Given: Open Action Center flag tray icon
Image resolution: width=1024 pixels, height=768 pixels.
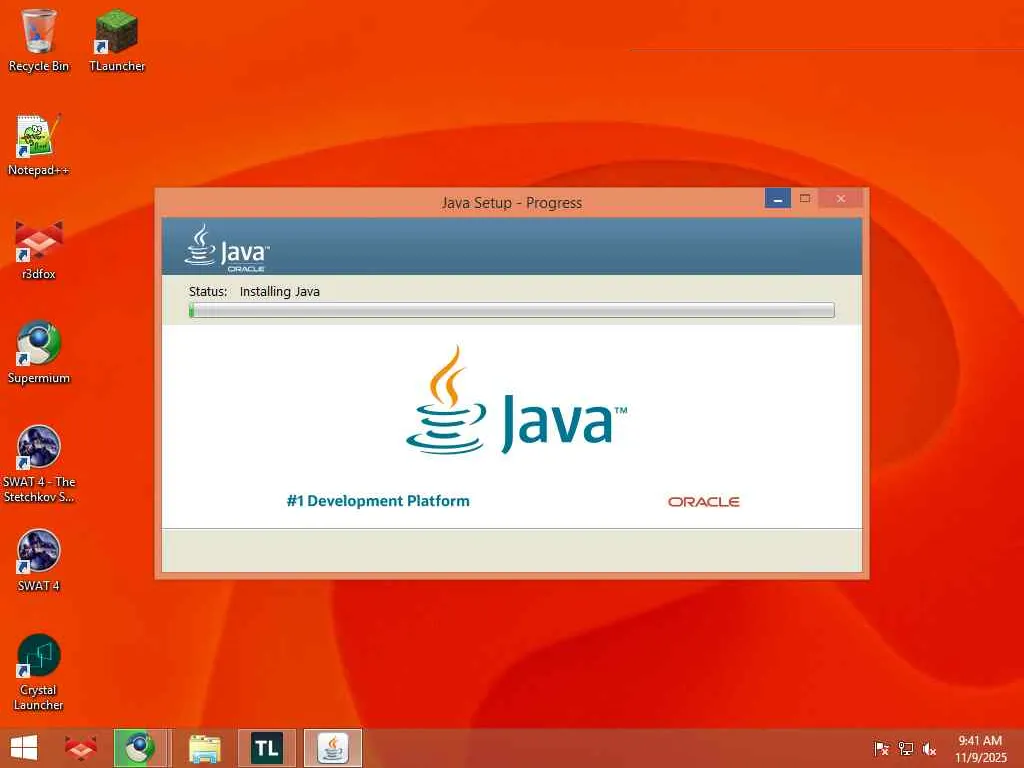Looking at the screenshot, I should (x=881, y=748).
